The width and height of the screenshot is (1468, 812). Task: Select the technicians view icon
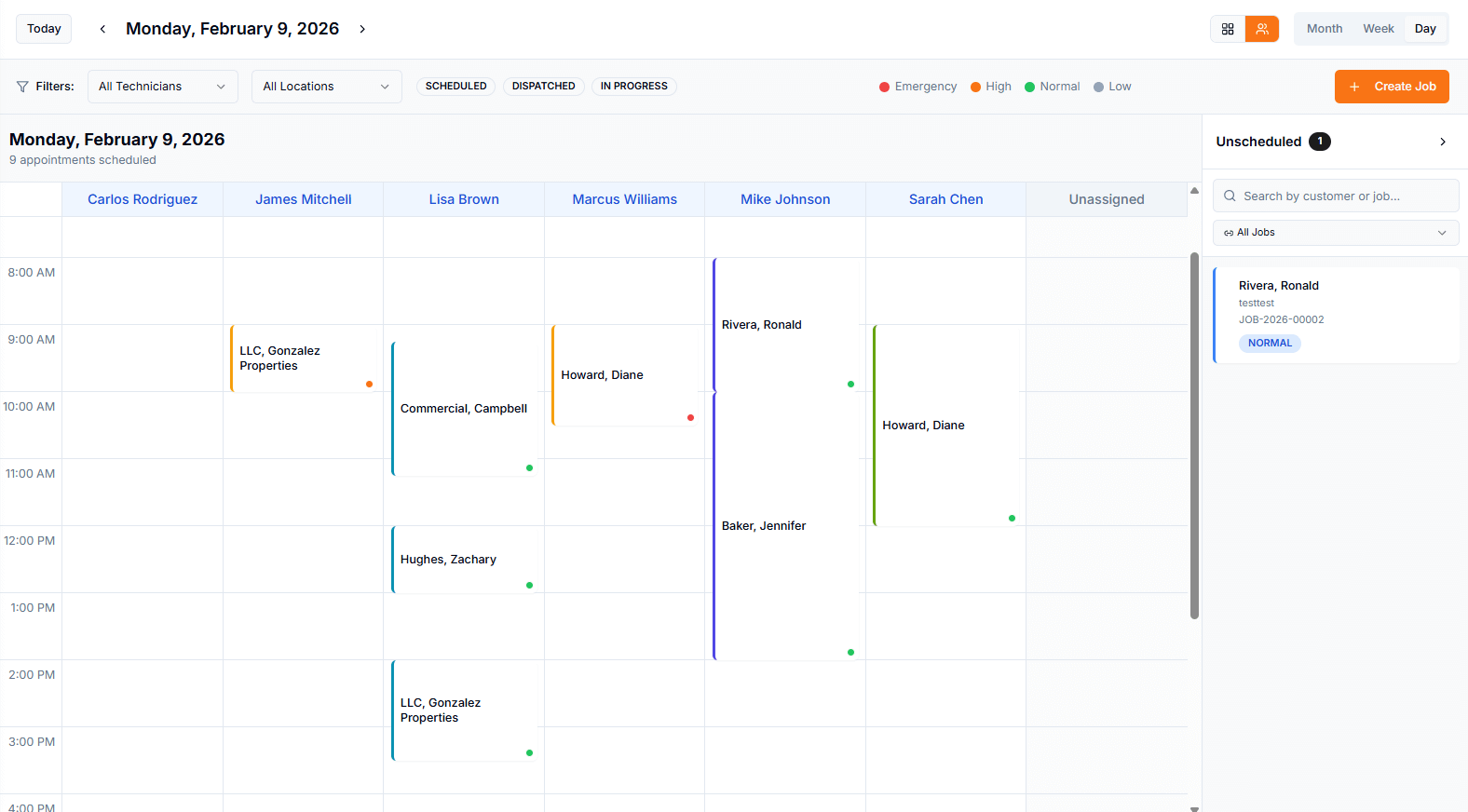click(x=1262, y=29)
